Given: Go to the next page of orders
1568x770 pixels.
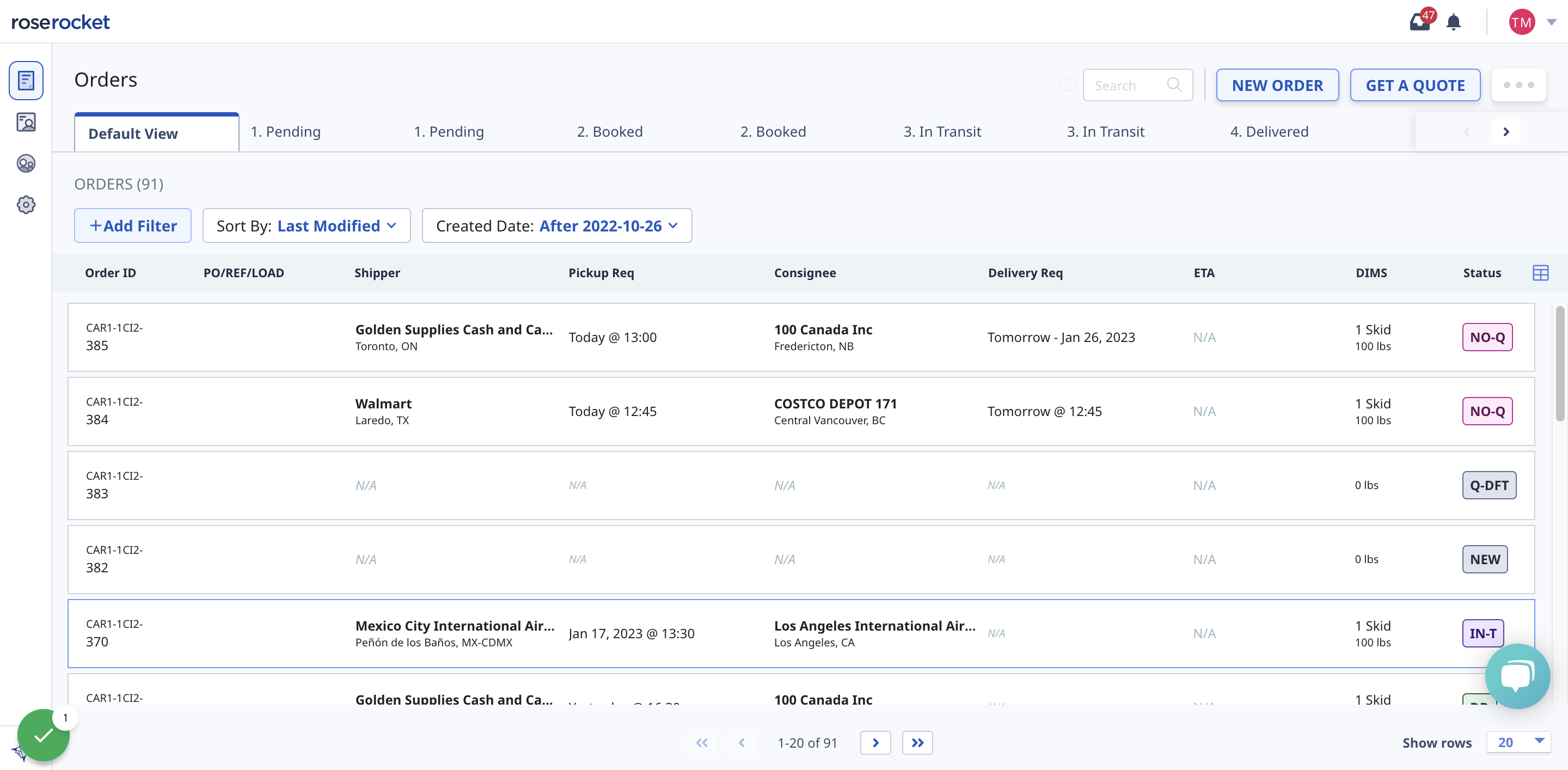Looking at the screenshot, I should click(x=875, y=743).
